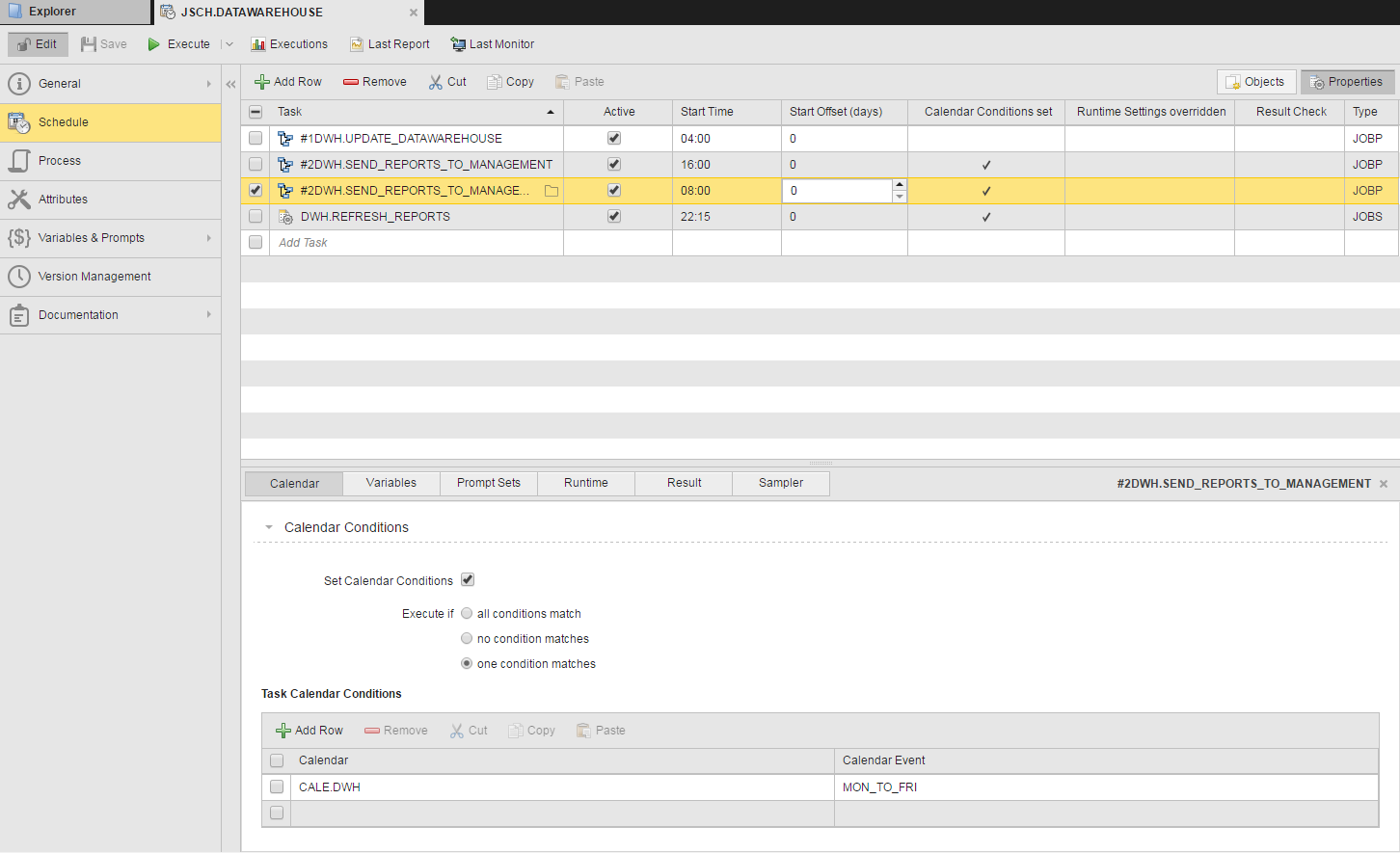Open the General section in sidebar

[110, 84]
